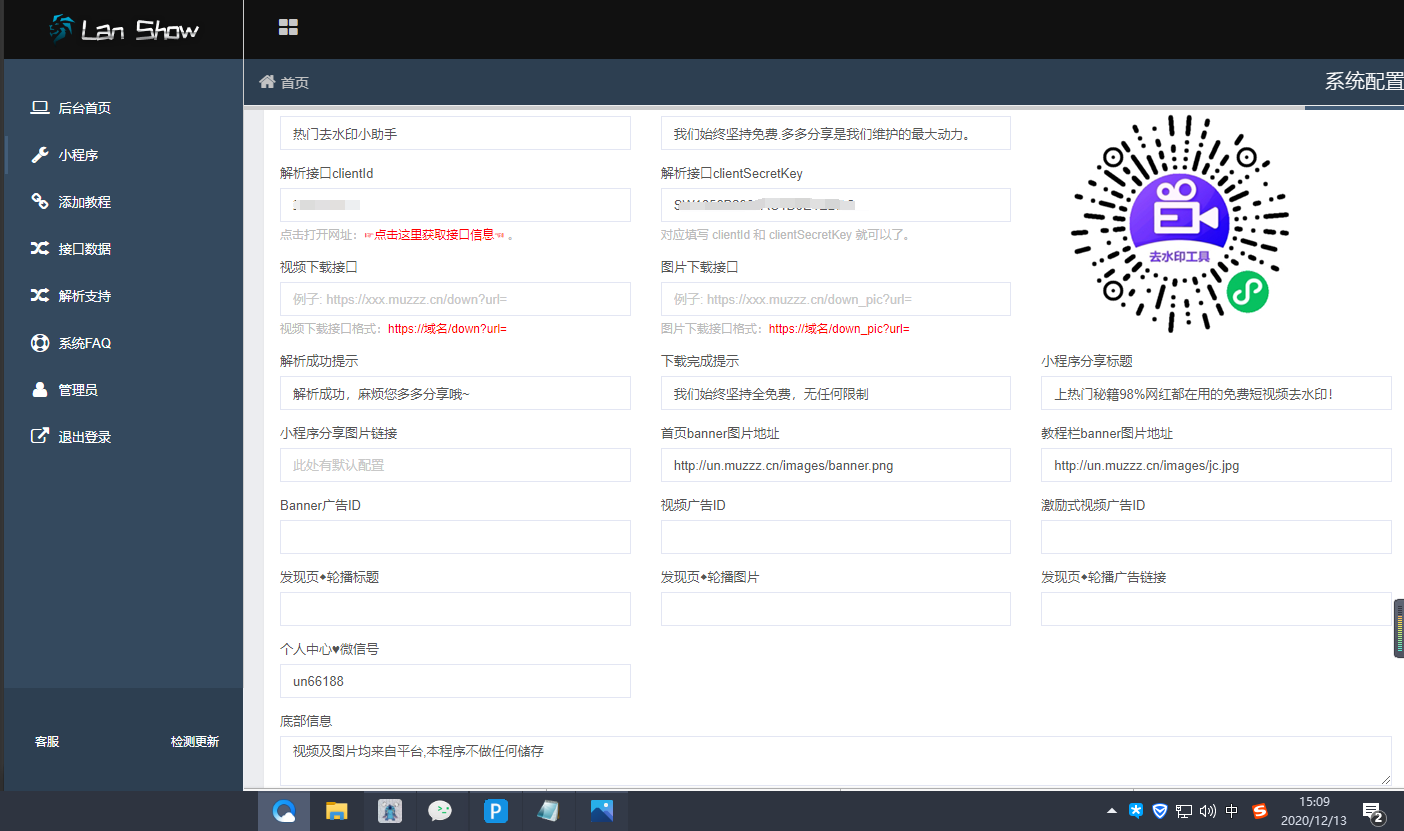This screenshot has width=1404, height=831.
Task: Click the Banner广告ID input field
Action: (x=455, y=537)
